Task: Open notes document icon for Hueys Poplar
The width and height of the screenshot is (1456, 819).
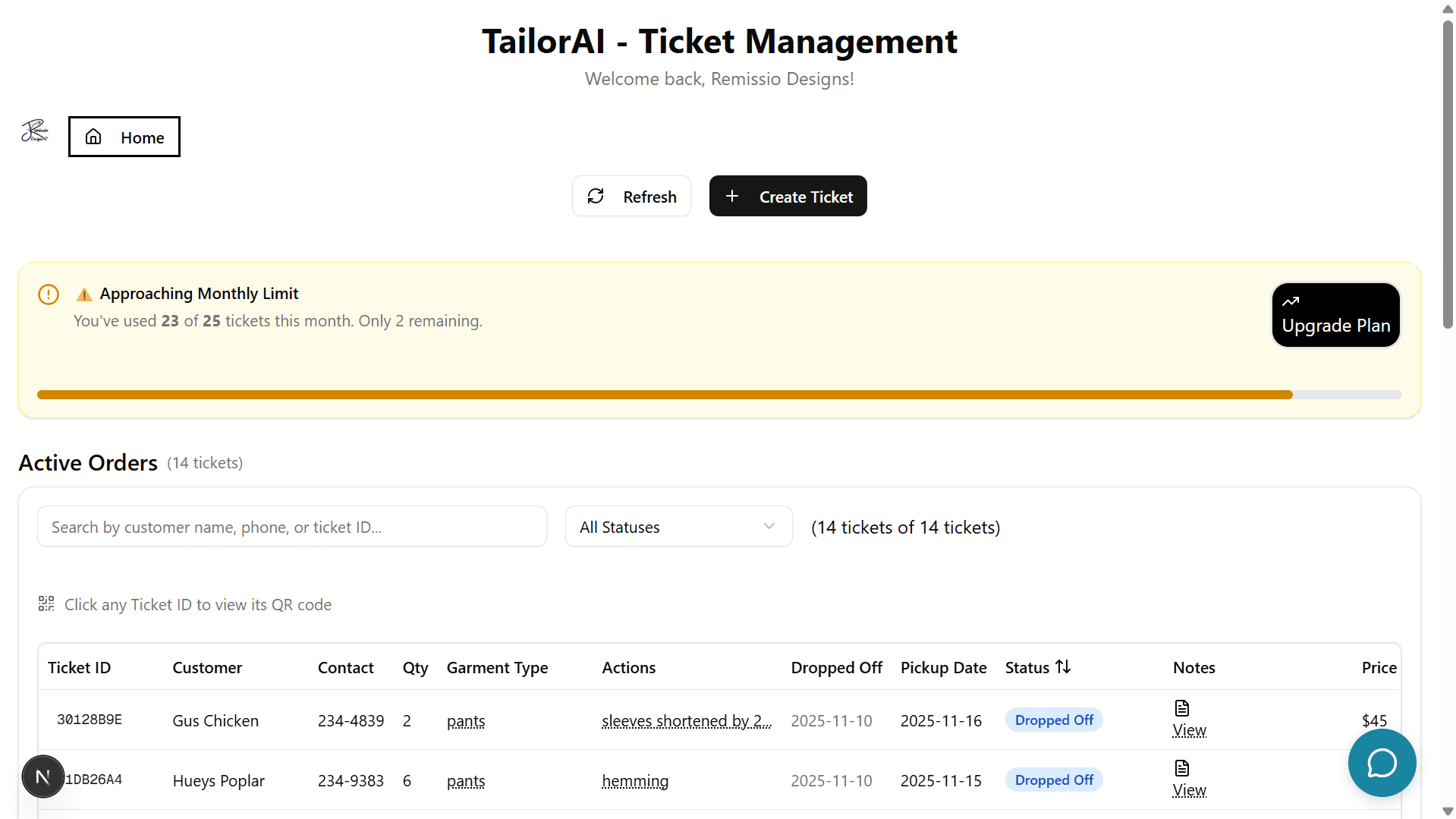Action: [1181, 768]
